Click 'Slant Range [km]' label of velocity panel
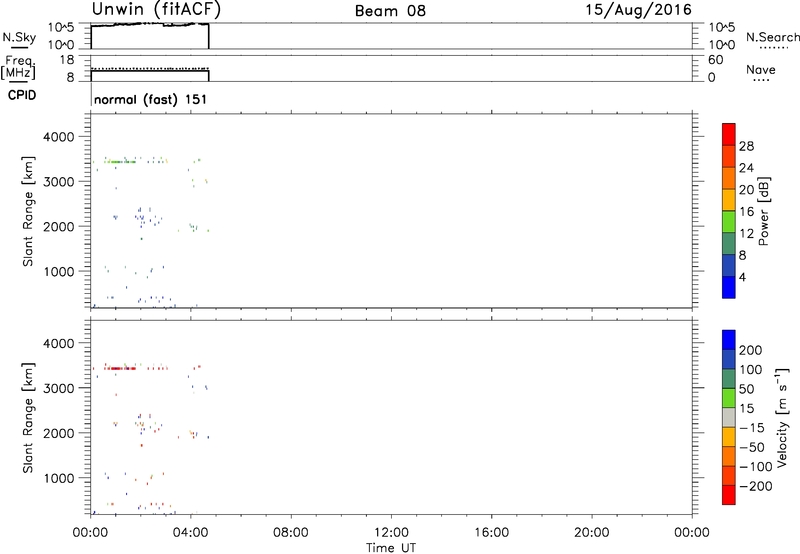This screenshot has width=800, height=554. pyautogui.click(x=28, y=418)
